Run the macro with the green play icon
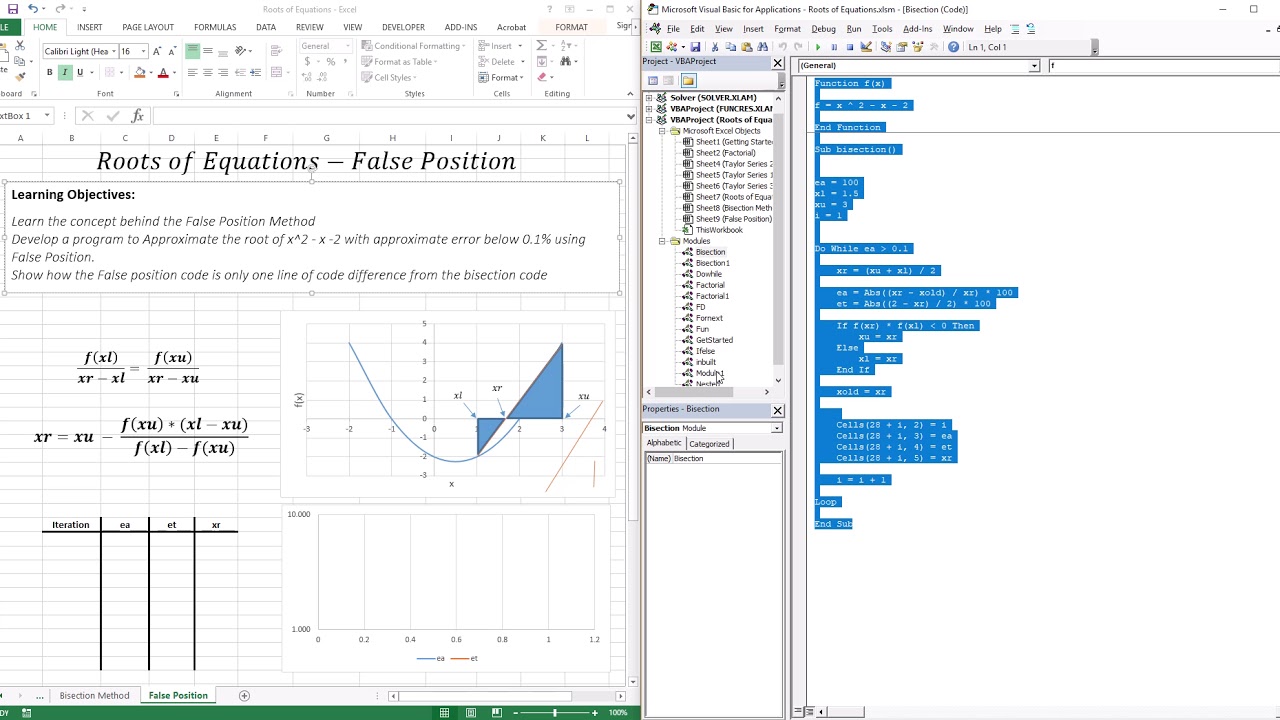Viewport: 1280px width, 720px height. point(818,47)
